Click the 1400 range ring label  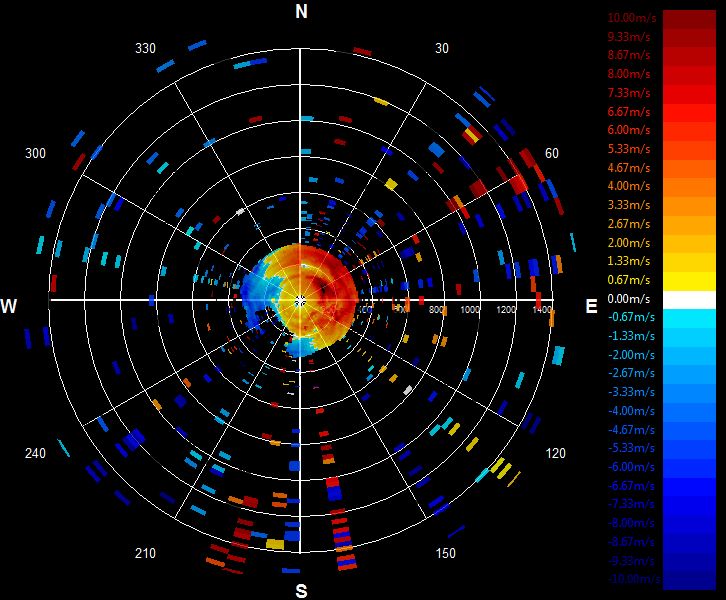[542, 309]
